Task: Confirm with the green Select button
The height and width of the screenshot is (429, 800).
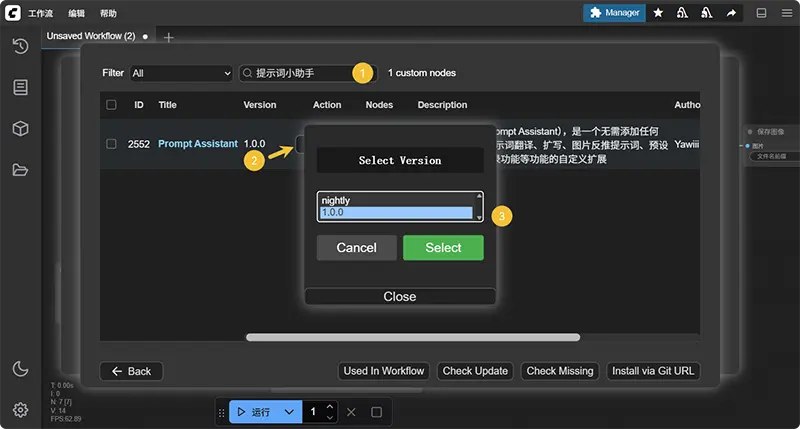Action: 443,248
